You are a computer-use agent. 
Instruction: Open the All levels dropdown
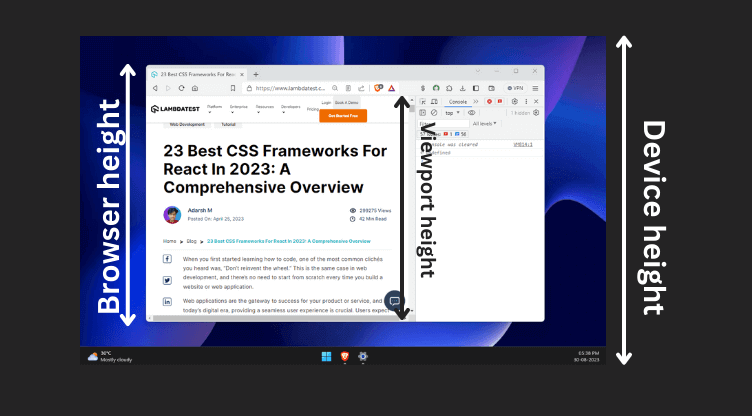(x=484, y=124)
